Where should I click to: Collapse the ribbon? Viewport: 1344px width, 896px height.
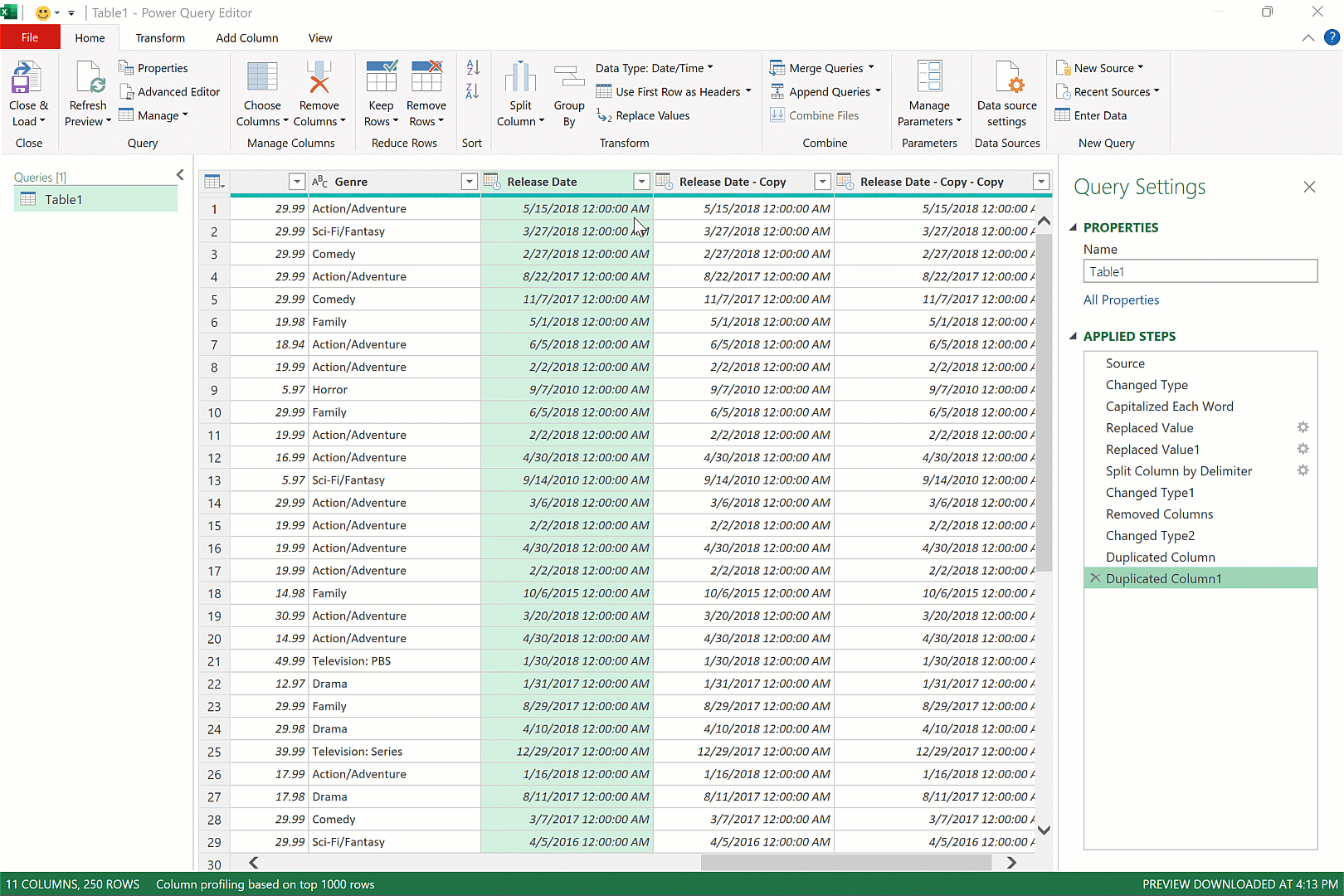point(1307,37)
